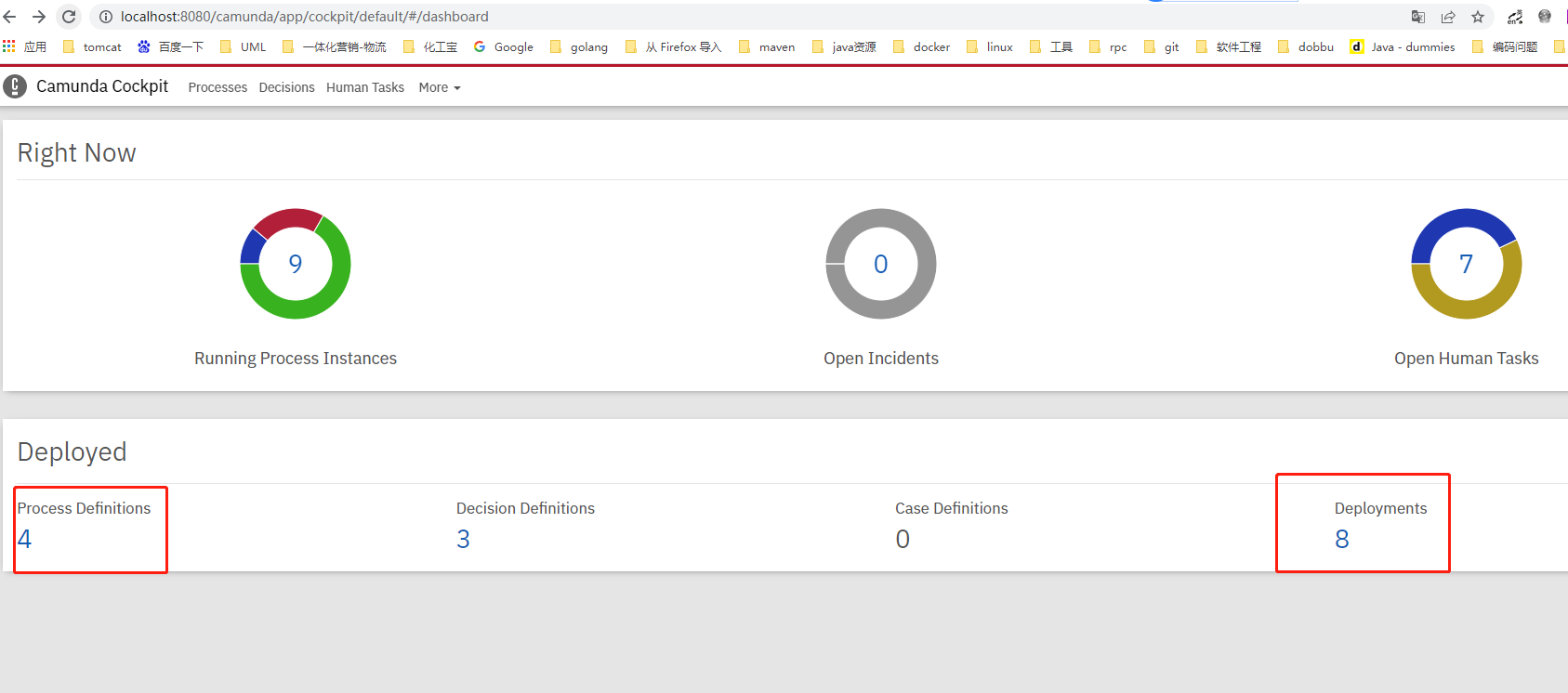Reload the dashboard page
The height and width of the screenshot is (693, 1568).
(69, 17)
